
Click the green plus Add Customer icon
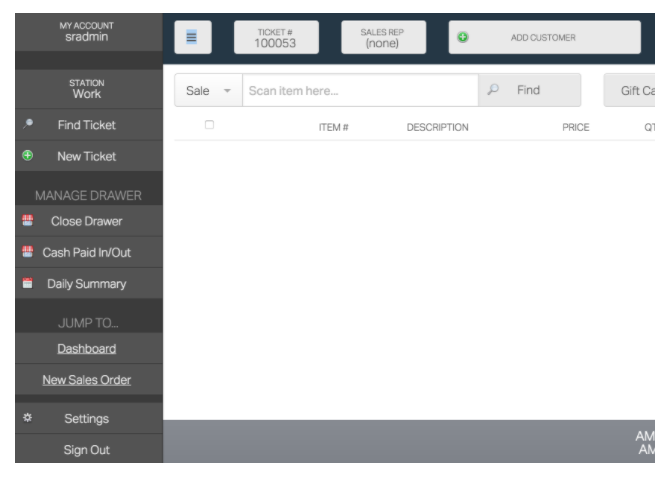(463, 37)
